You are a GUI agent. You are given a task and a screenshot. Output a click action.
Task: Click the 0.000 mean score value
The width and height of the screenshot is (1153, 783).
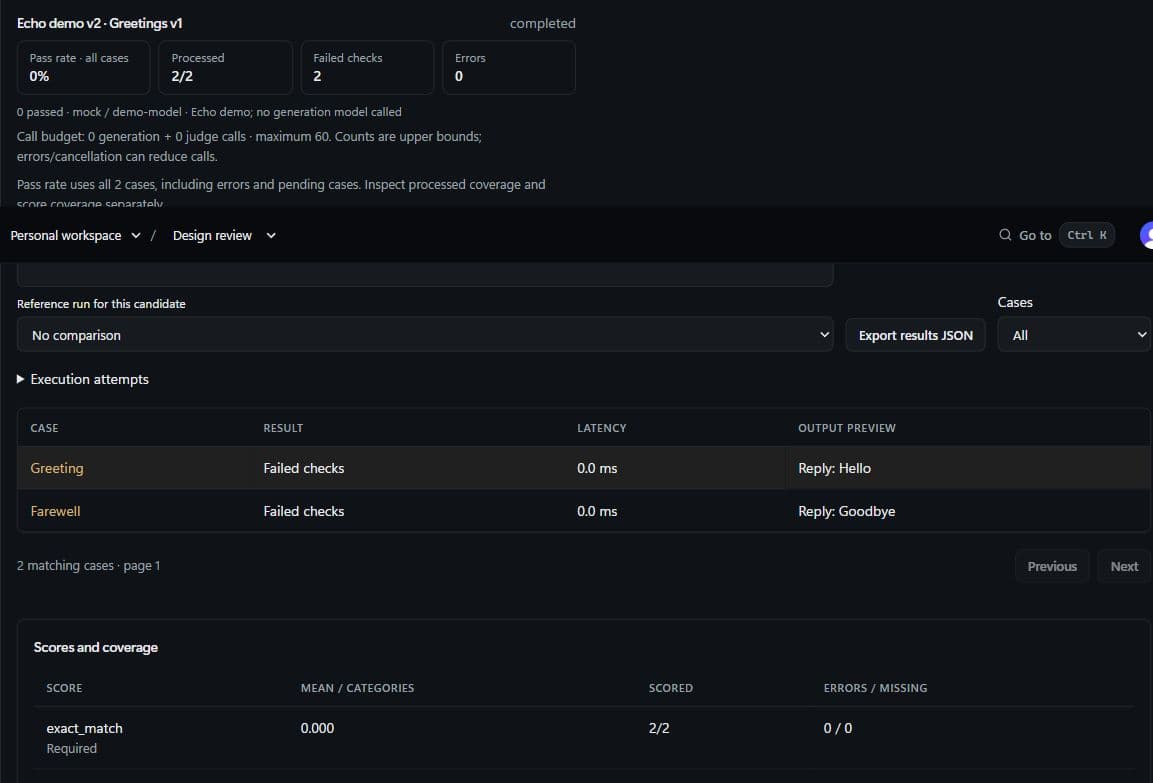point(317,728)
